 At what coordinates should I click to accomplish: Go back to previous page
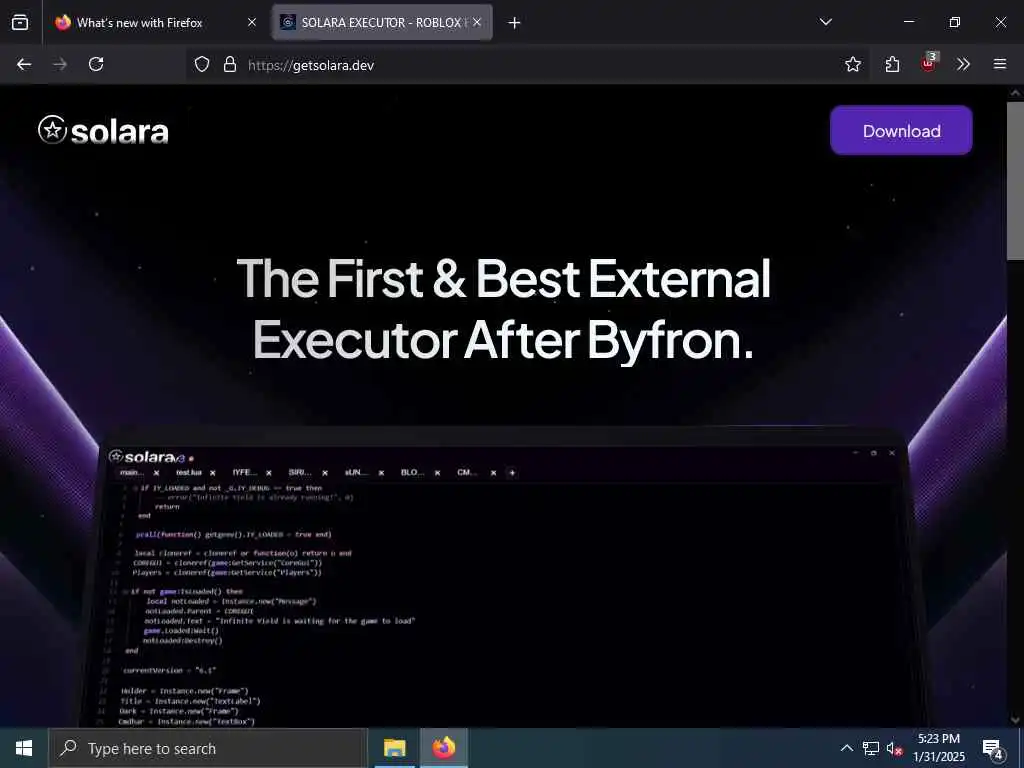24,64
